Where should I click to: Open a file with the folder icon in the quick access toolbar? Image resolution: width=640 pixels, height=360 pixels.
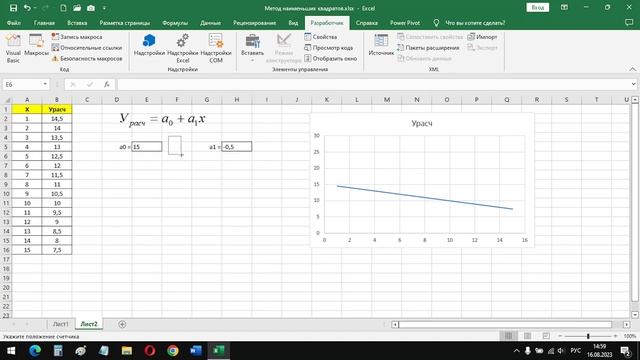point(77,8)
